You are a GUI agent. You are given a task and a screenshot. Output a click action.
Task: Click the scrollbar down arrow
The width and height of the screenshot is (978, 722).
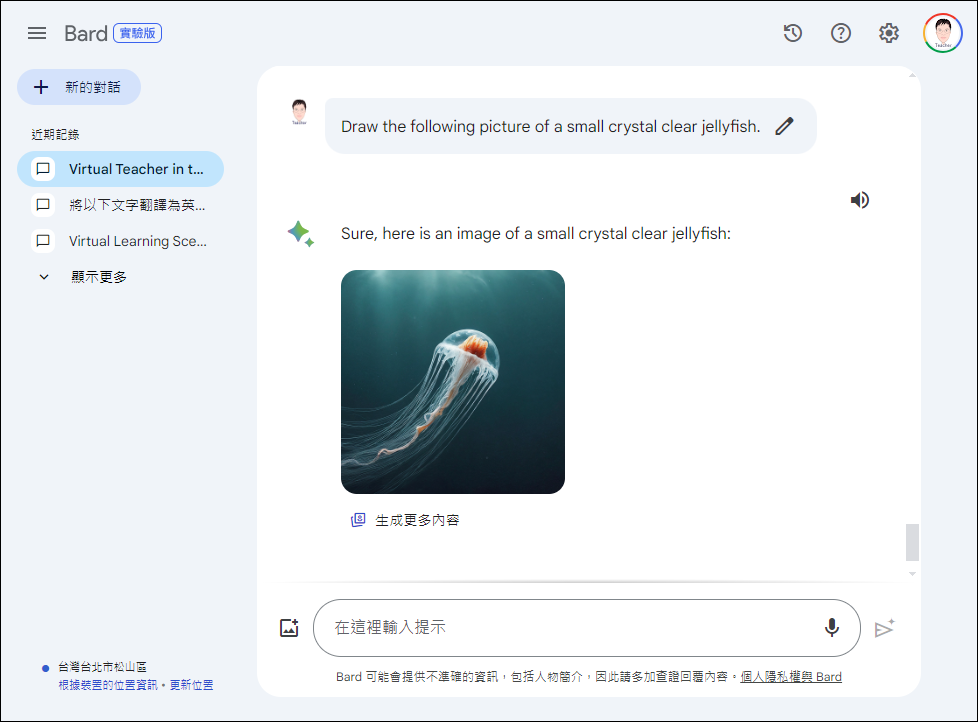tap(912, 574)
